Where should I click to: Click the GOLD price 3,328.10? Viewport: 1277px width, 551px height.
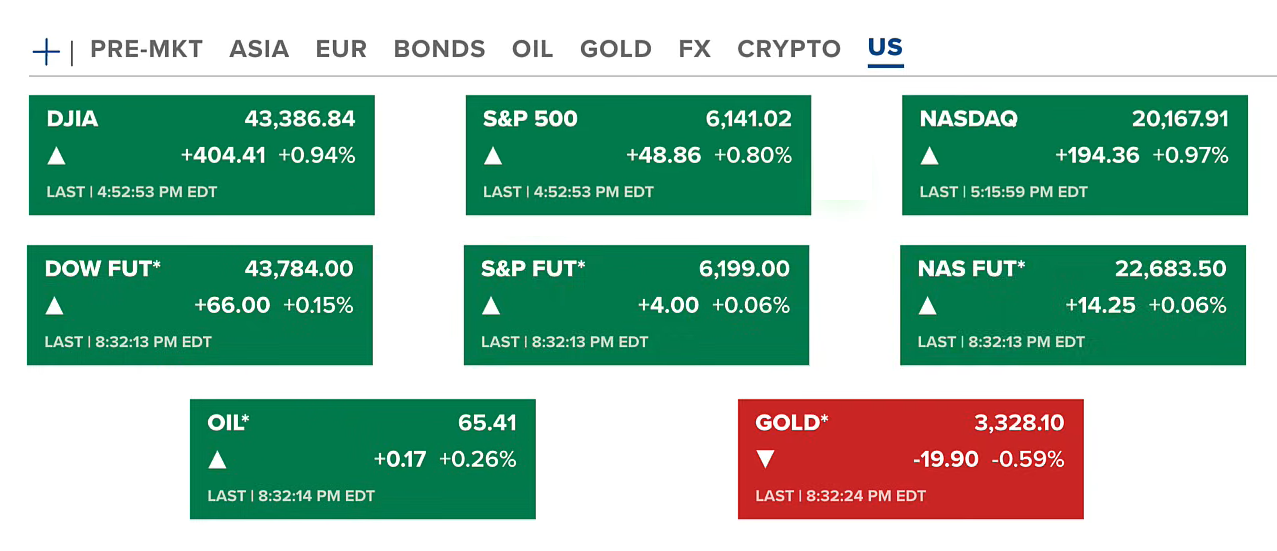[1019, 423]
